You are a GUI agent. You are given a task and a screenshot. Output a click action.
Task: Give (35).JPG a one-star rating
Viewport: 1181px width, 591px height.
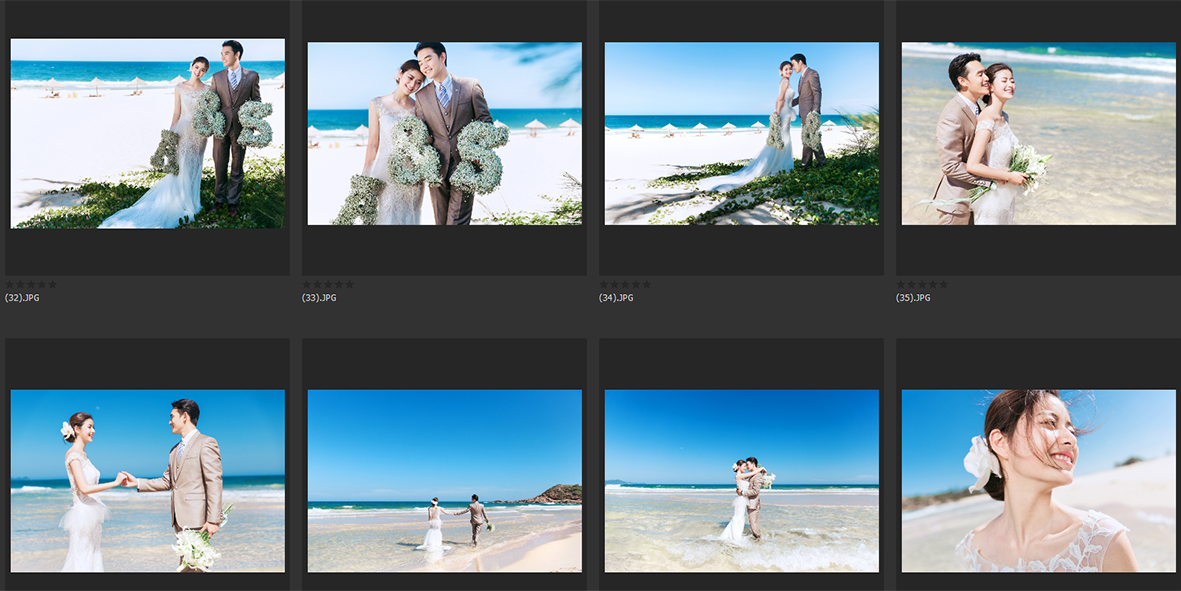(x=901, y=284)
